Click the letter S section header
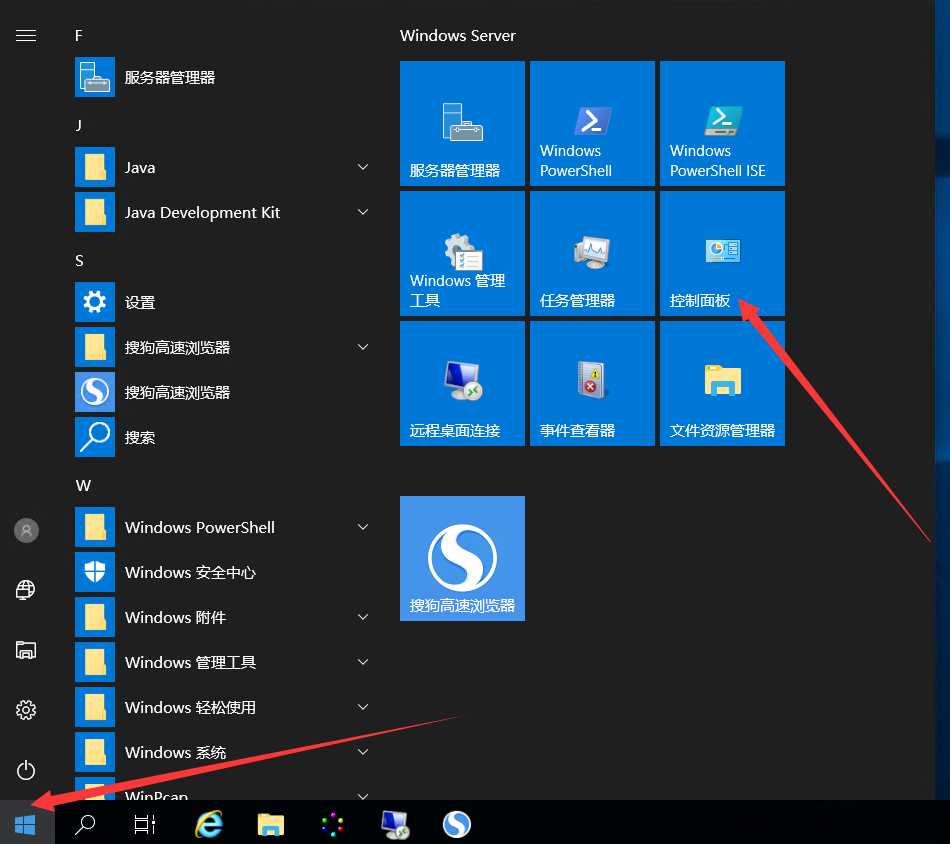Viewport: 950px width, 844px height. pos(79,261)
